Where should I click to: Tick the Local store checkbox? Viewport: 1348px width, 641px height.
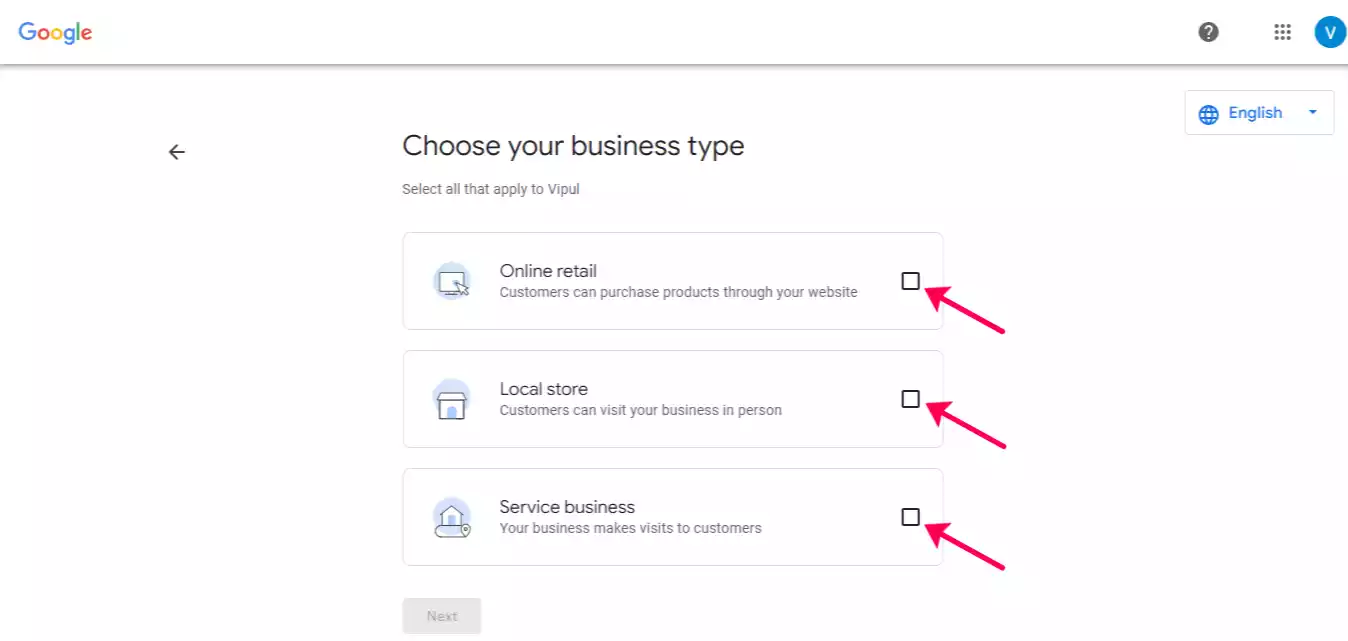[x=910, y=399]
